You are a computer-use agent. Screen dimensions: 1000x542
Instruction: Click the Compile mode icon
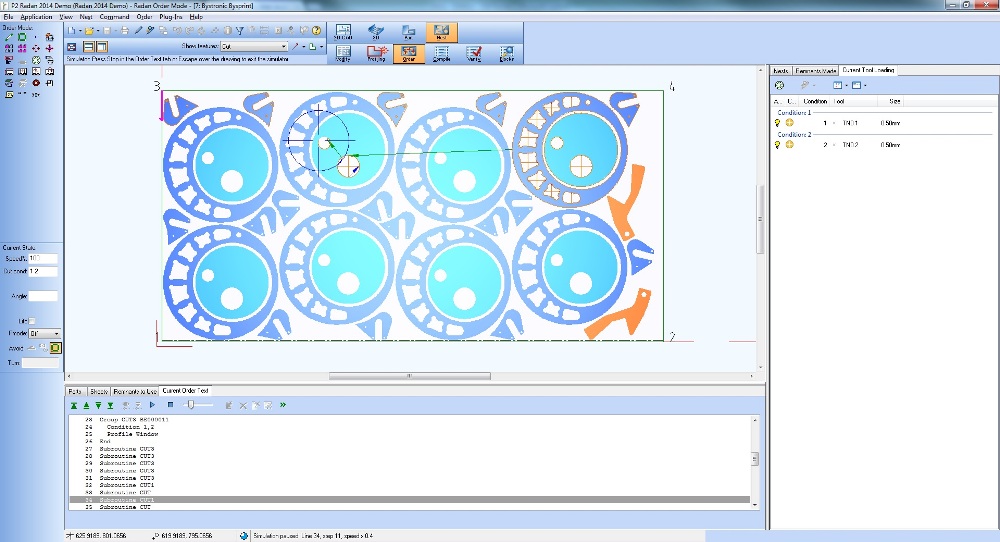pyautogui.click(x=441, y=54)
